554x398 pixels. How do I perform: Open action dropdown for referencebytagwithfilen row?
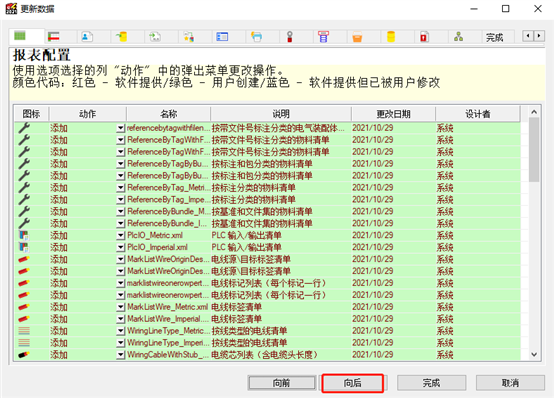[x=121, y=128]
